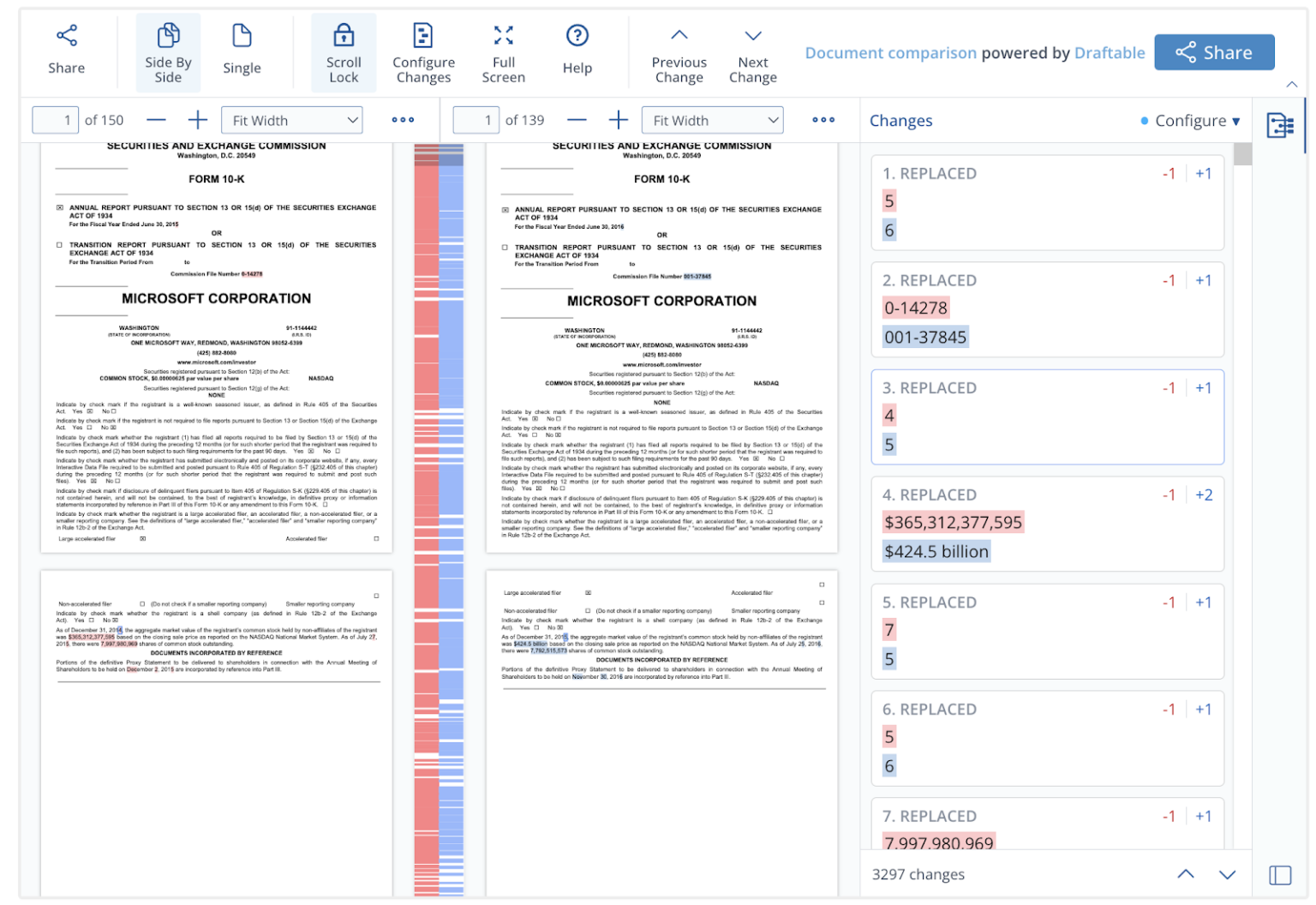Click the page number input of the left document
1316x905 pixels.
tap(55, 120)
